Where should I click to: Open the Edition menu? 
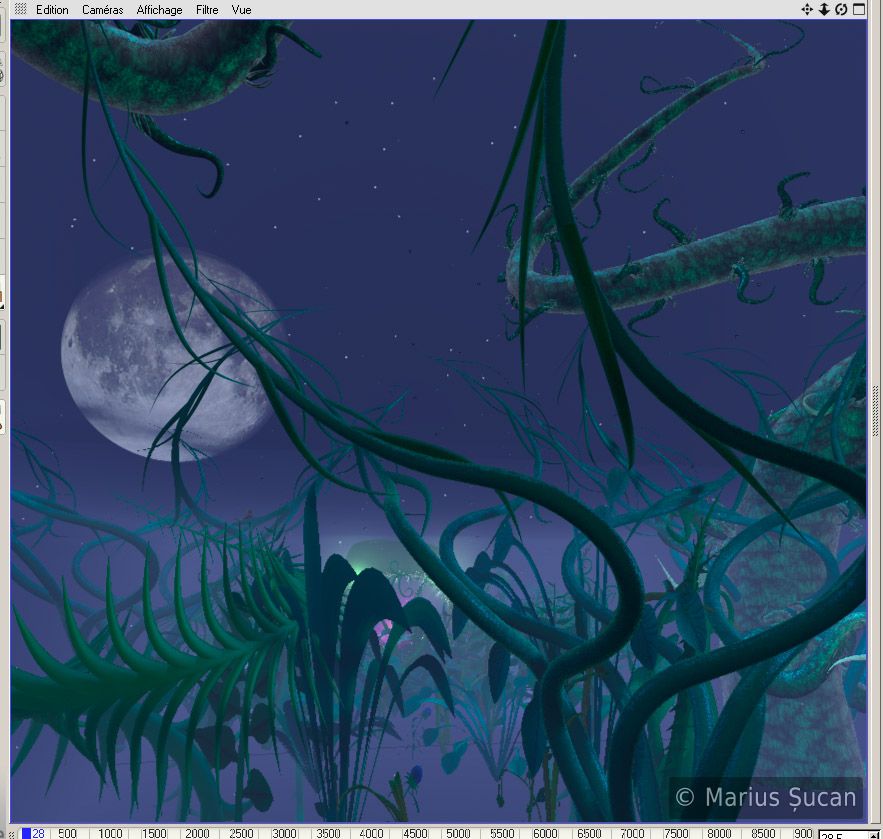pyautogui.click(x=52, y=10)
